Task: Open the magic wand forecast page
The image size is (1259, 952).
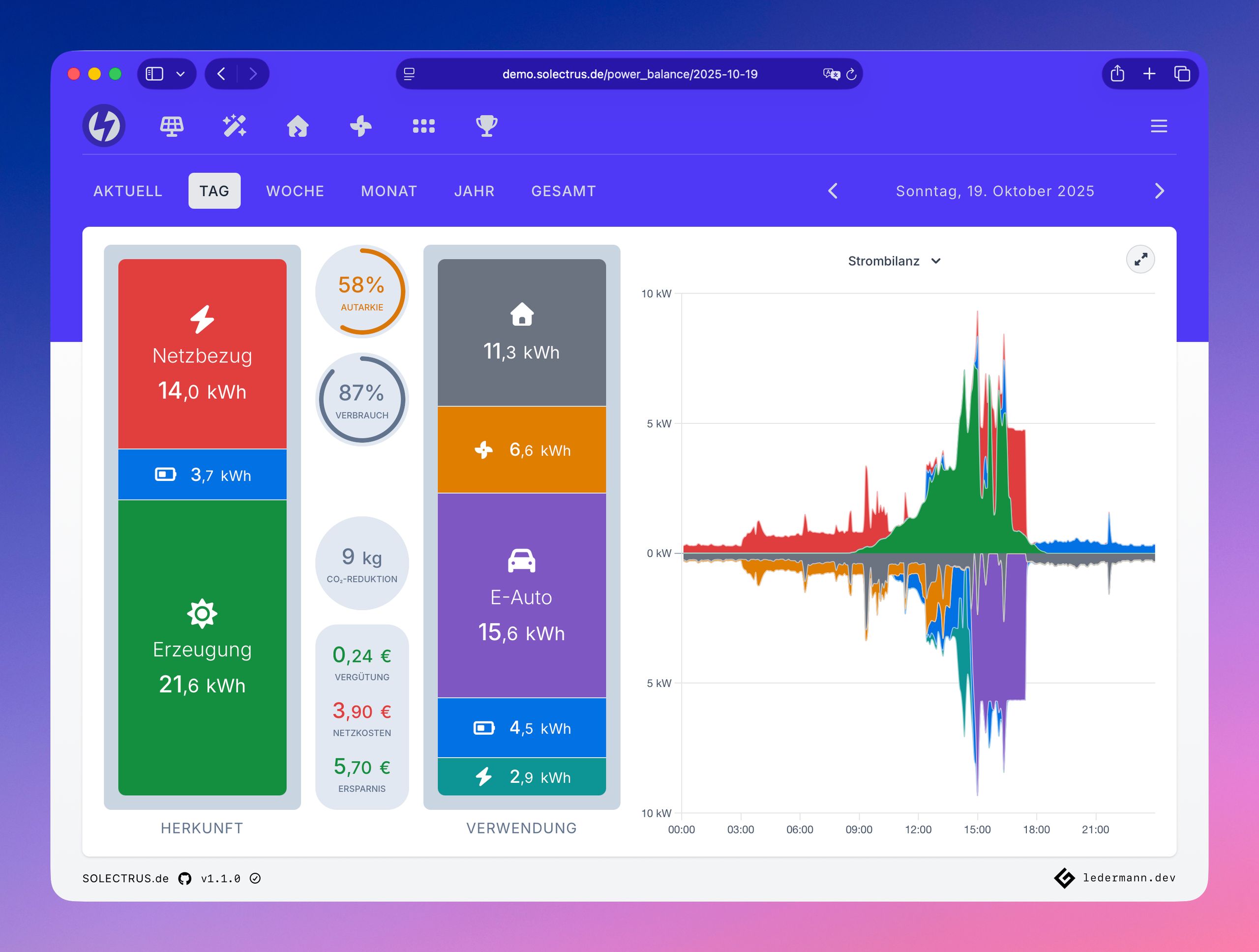Action: (235, 126)
